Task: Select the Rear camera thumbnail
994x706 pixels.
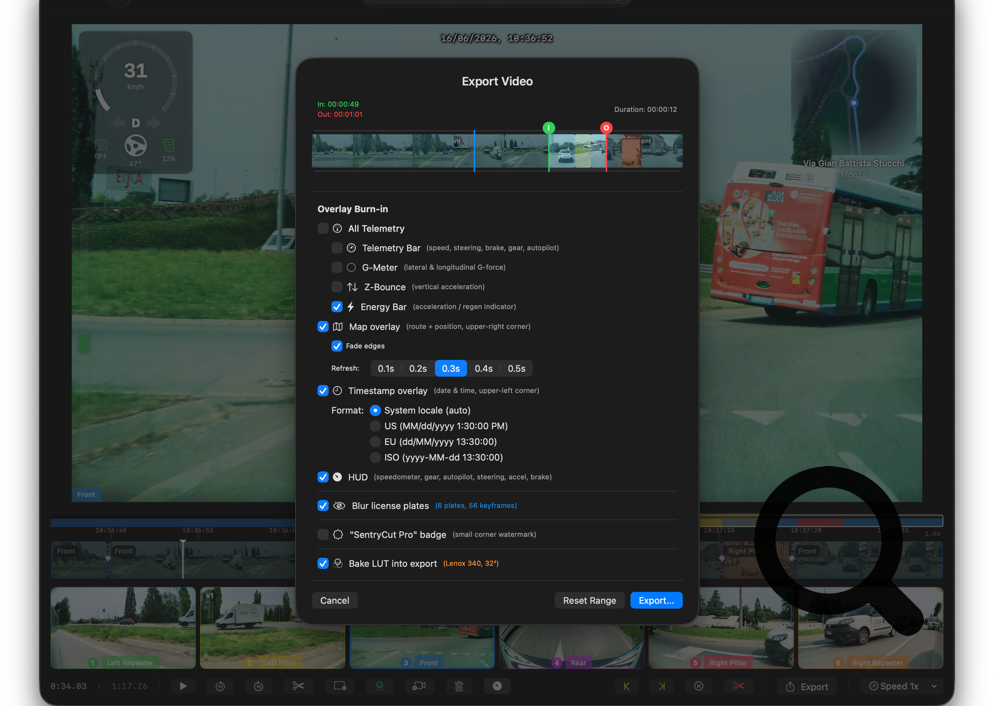Action: point(571,646)
